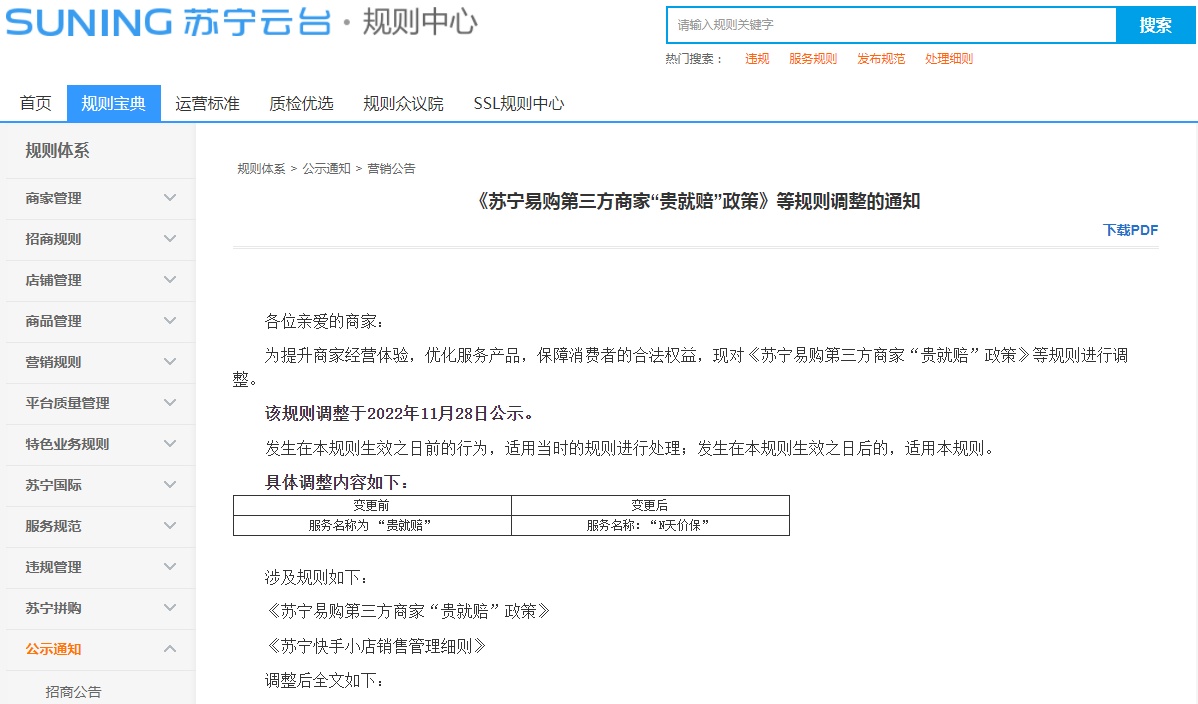This screenshot has width=1198, height=704.
Task: Open 营销规则 in the sidebar
Action: (x=53, y=362)
